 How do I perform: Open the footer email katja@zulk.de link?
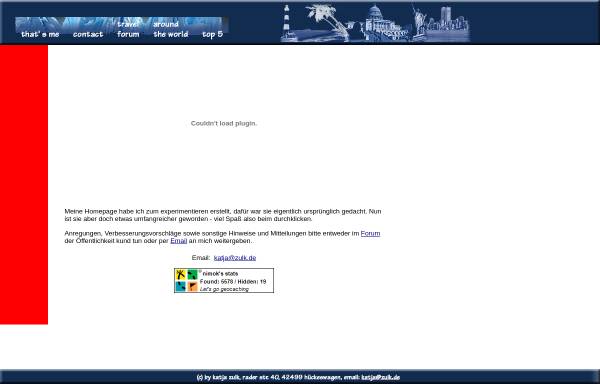point(381,377)
